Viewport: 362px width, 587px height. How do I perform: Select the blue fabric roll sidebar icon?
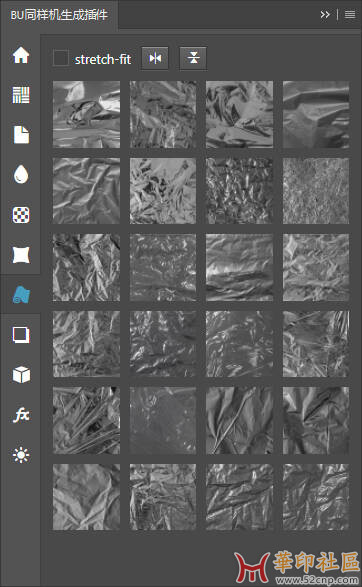pos(21,295)
